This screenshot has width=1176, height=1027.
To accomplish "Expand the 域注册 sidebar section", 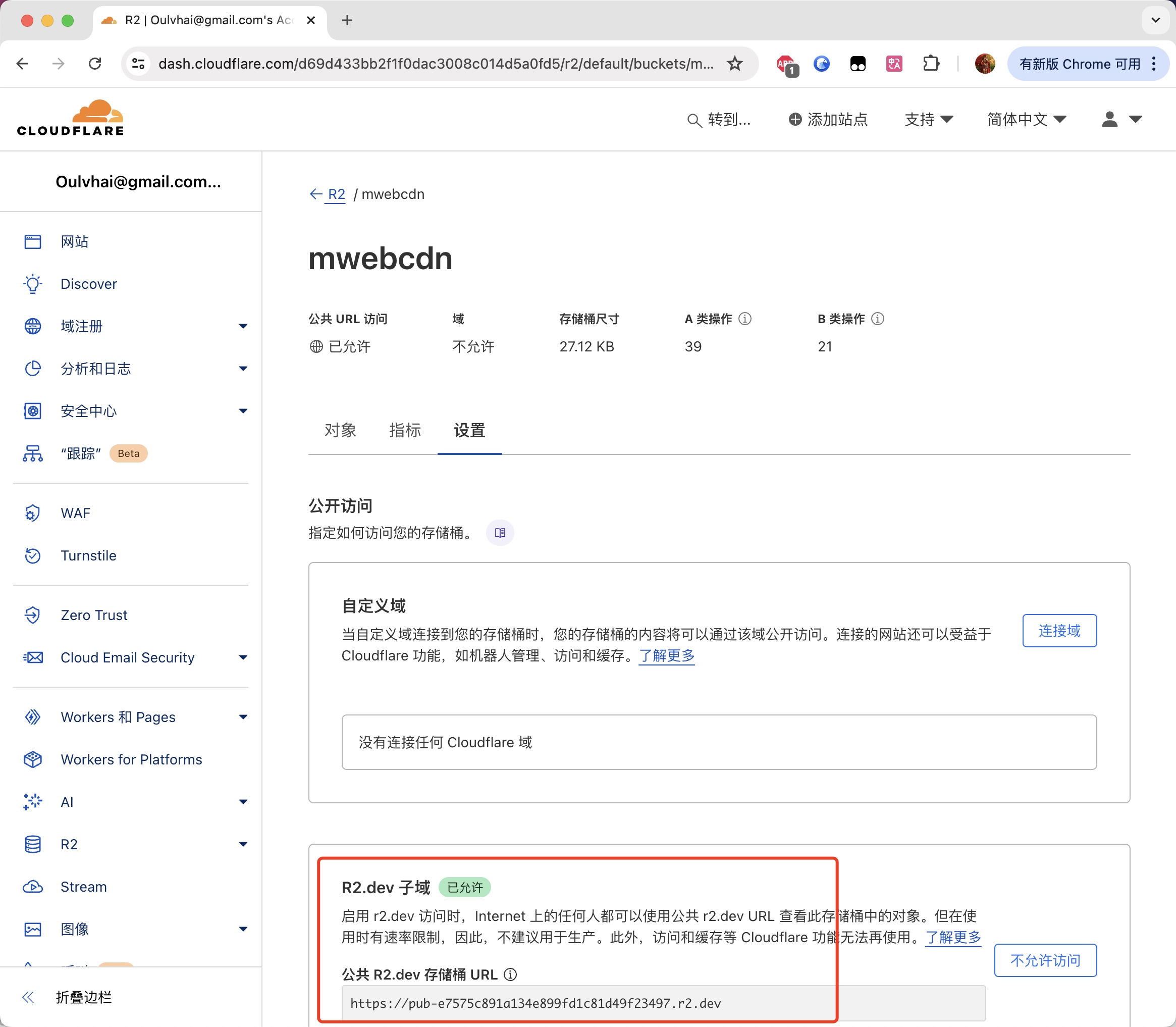I will coord(243,326).
